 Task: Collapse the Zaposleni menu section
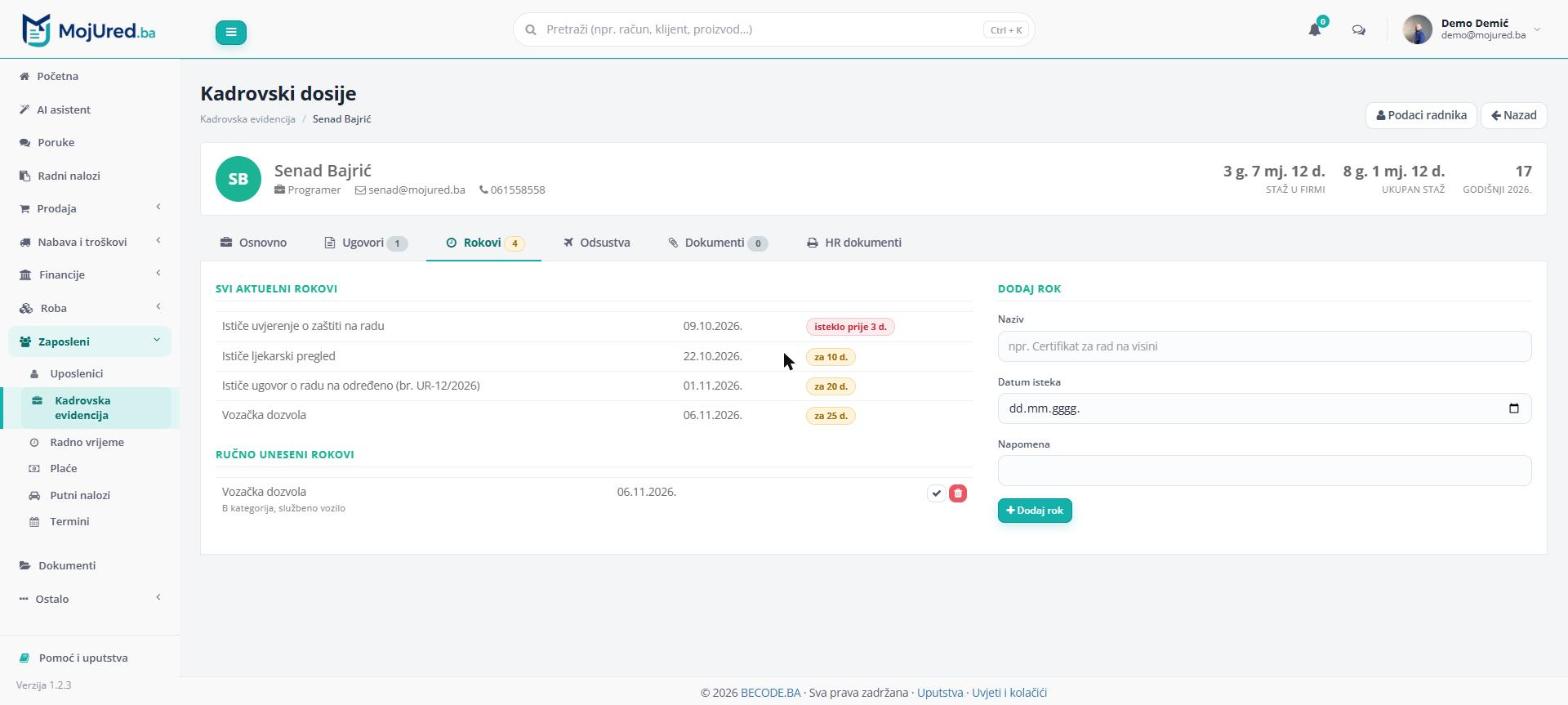(89, 341)
